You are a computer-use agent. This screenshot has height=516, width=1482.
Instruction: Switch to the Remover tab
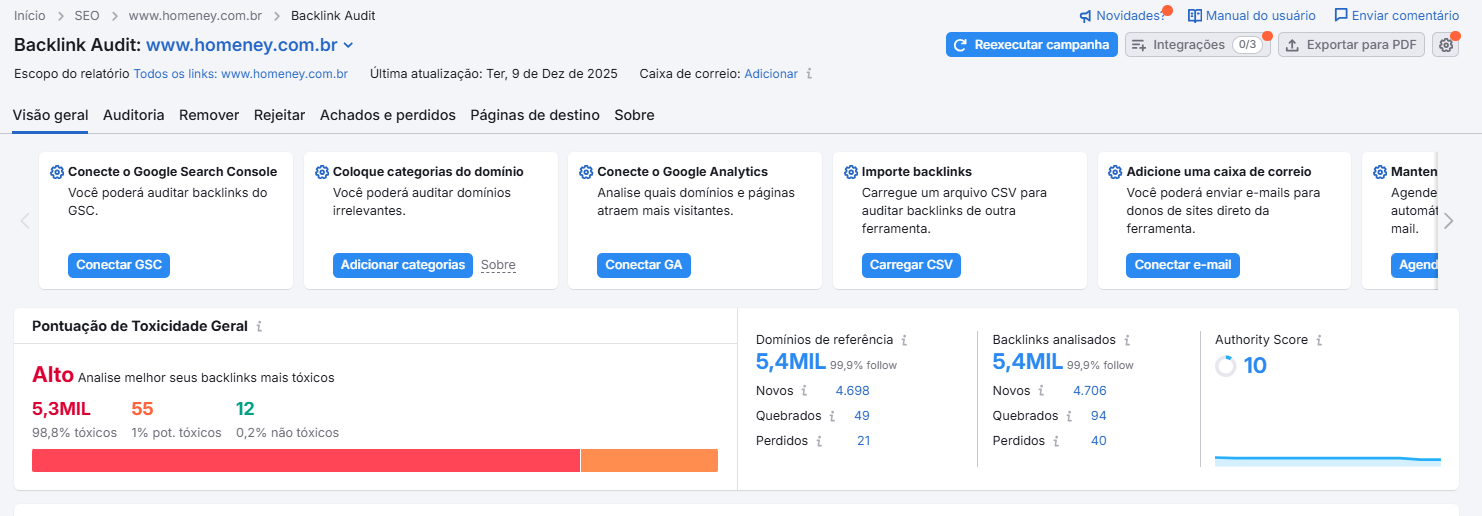coord(209,115)
